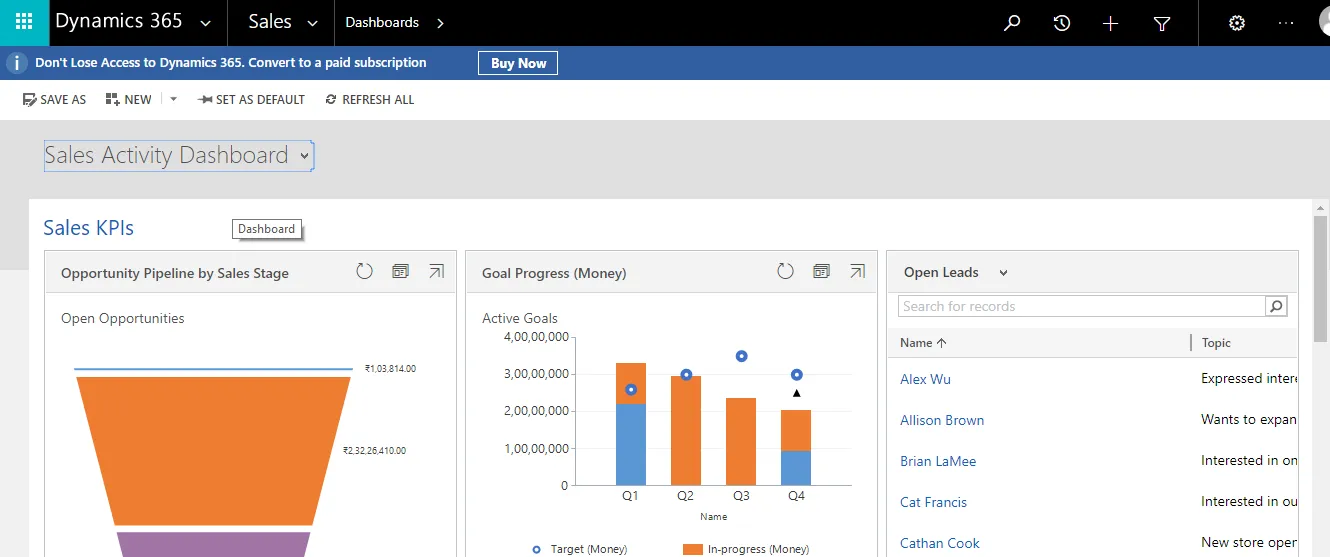Open Advanced Find funnel icon
The height and width of the screenshot is (557, 1330).
(1162, 23)
